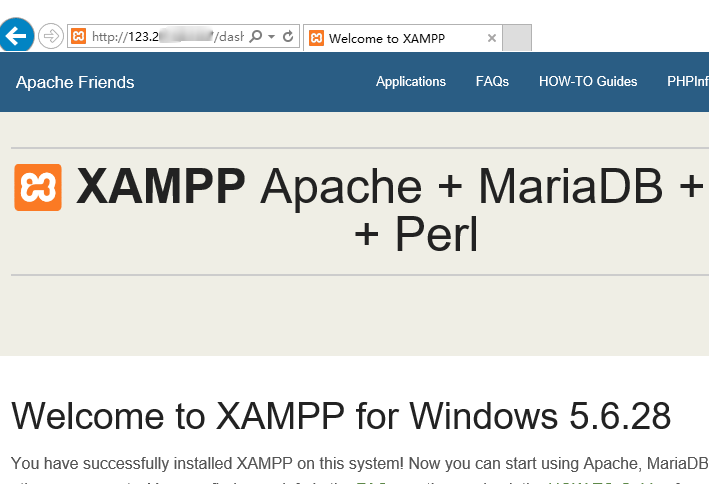Screen dimensions: 709x484
Task: Open the FAQs navigation link
Action: 492,81
